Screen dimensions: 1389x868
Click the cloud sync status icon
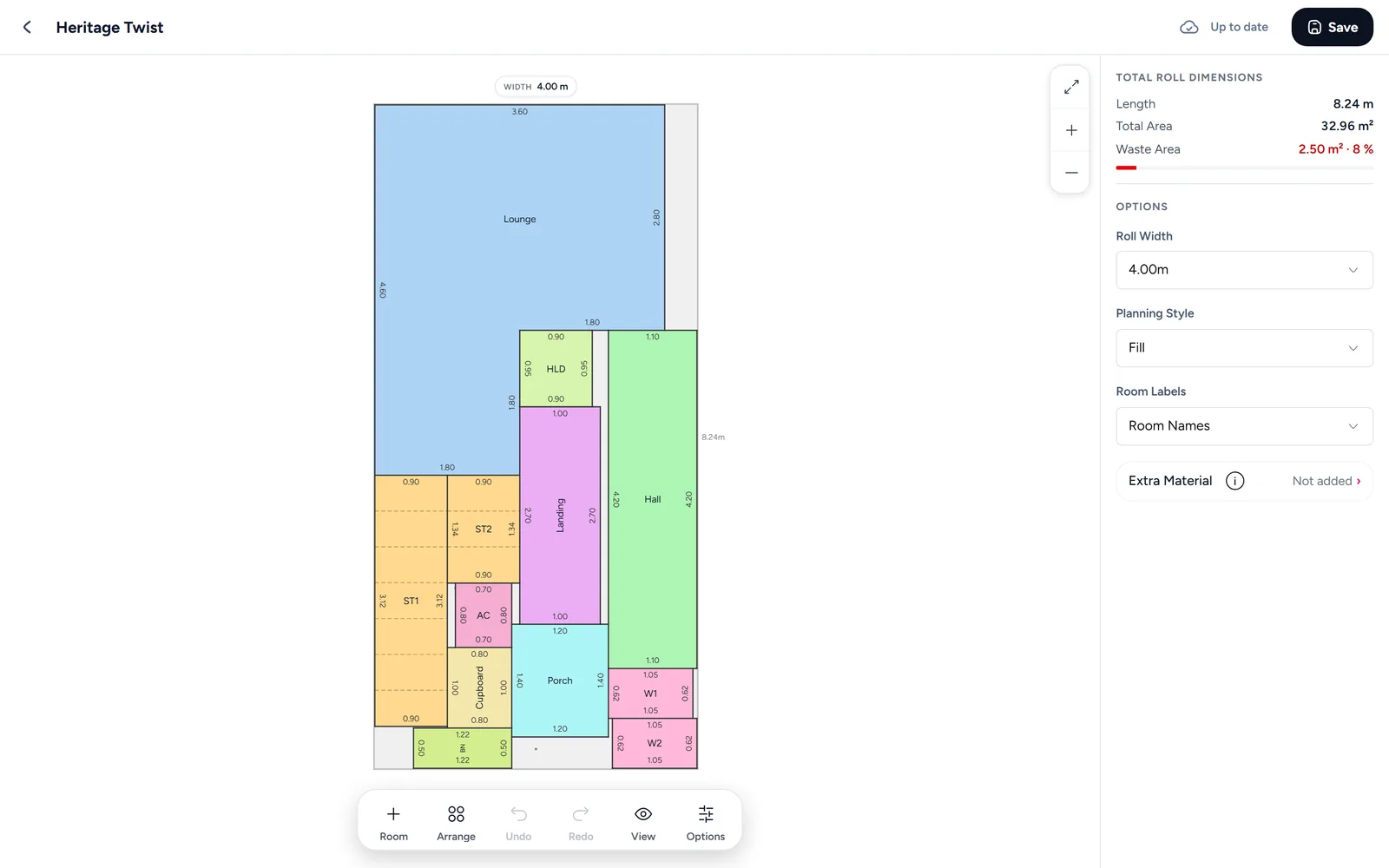1188,28
